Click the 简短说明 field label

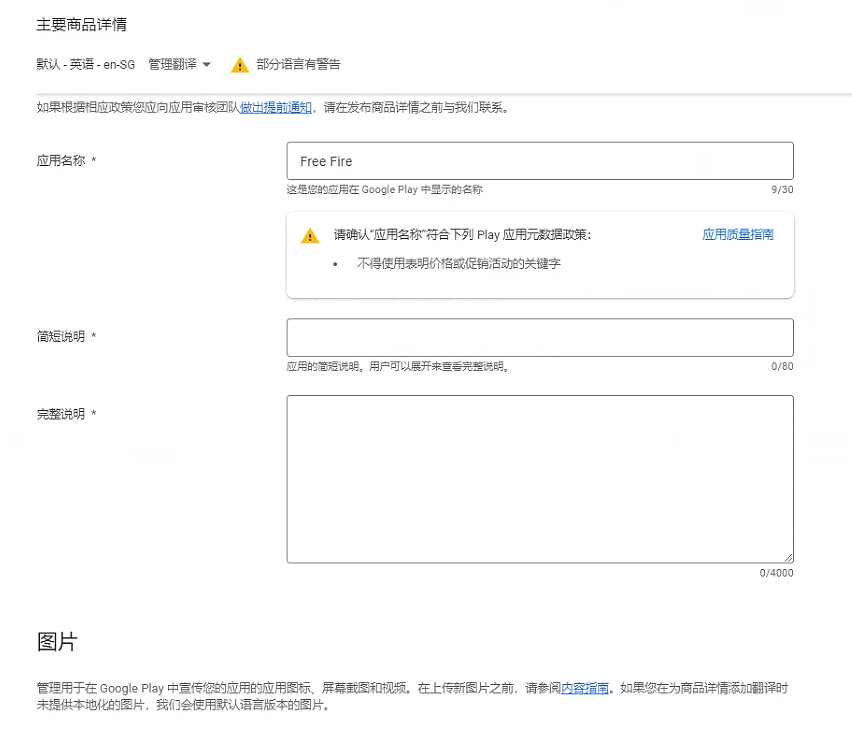pyautogui.click(x=61, y=337)
